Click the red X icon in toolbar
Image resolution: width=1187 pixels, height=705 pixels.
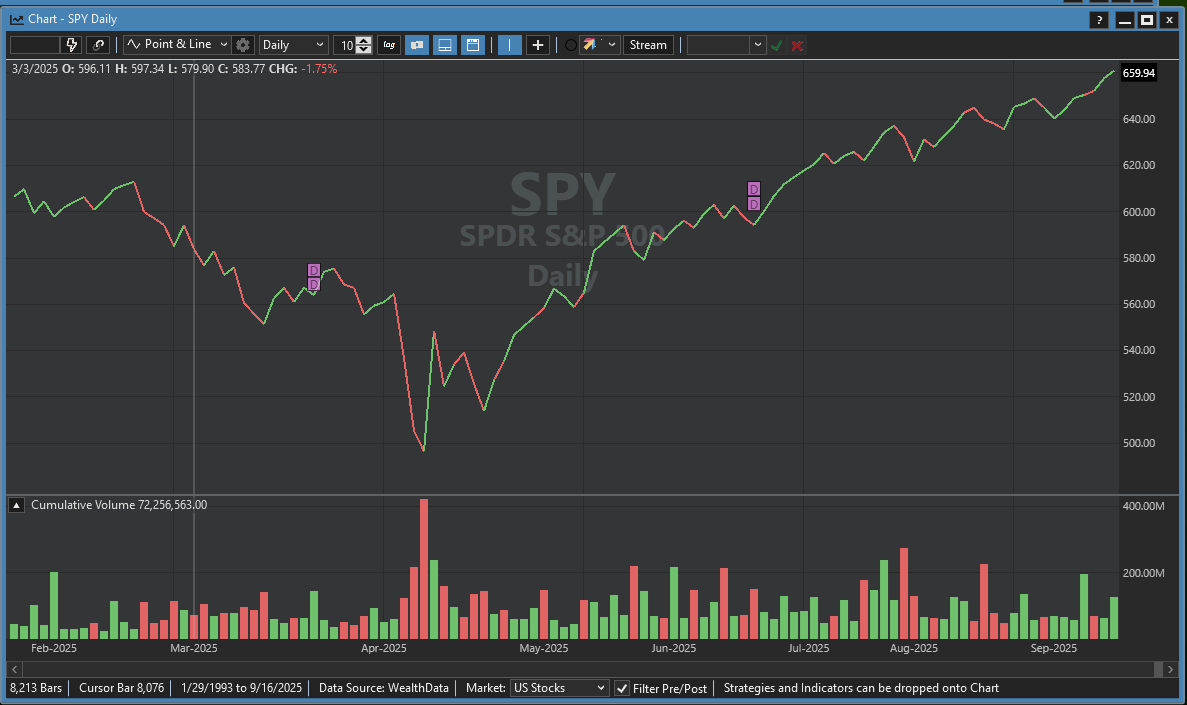[x=797, y=45]
